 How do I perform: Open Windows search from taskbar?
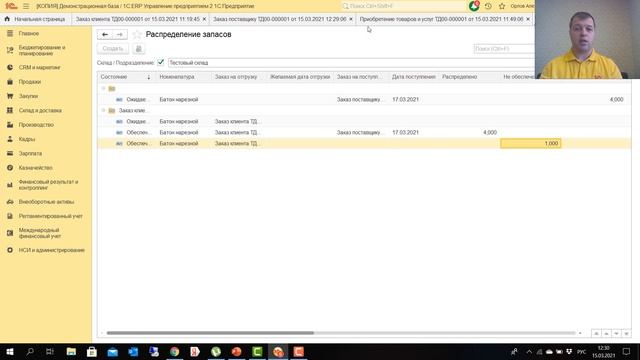[x=30, y=351]
